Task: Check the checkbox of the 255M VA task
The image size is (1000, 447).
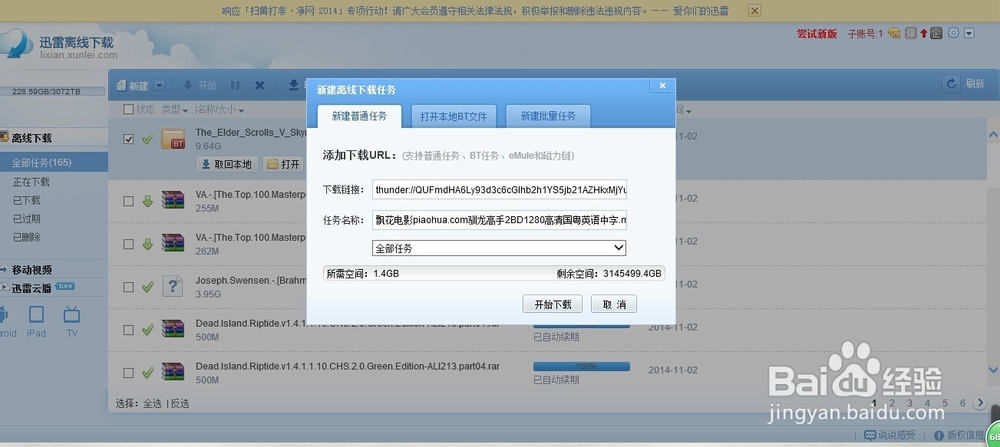Action: point(128,202)
